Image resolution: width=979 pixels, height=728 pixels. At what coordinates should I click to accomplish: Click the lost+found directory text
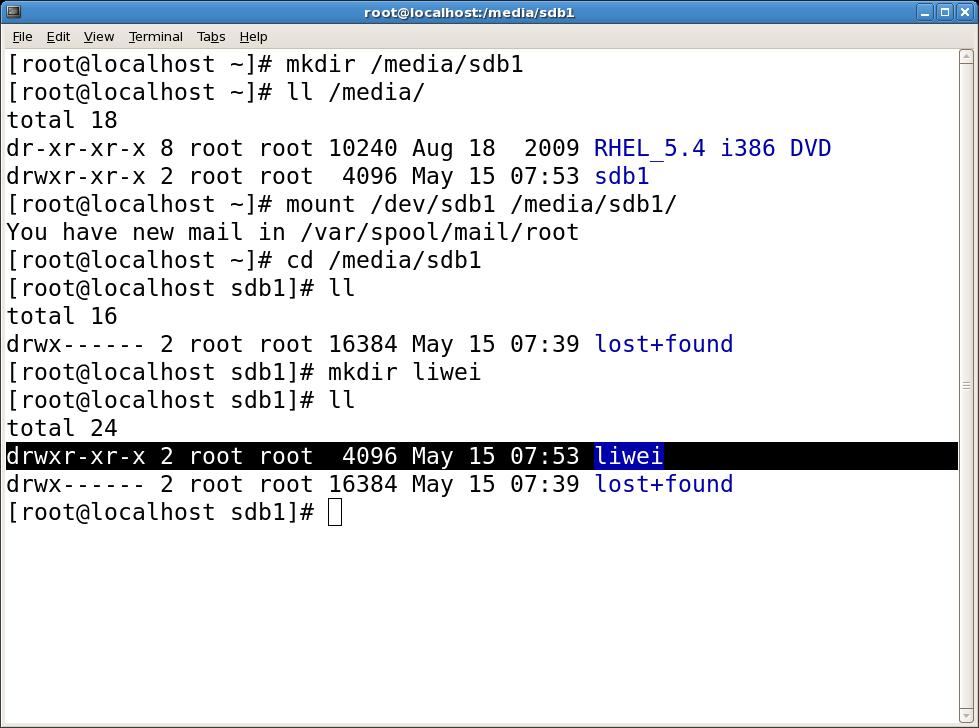pos(663,484)
